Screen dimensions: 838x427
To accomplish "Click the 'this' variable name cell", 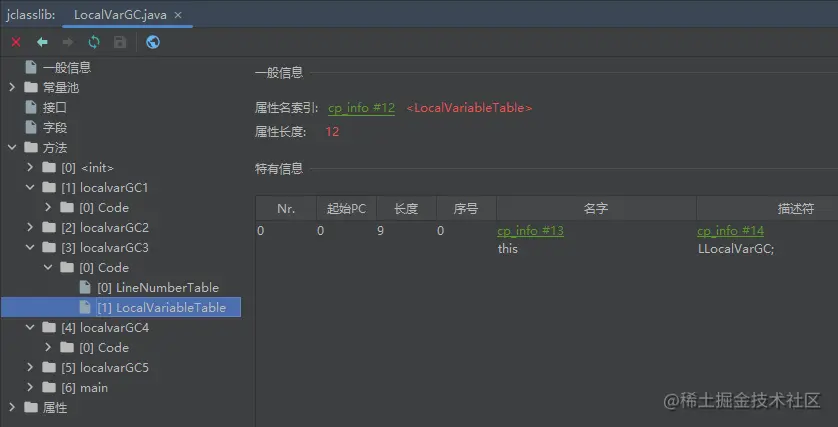I will 508,249.
